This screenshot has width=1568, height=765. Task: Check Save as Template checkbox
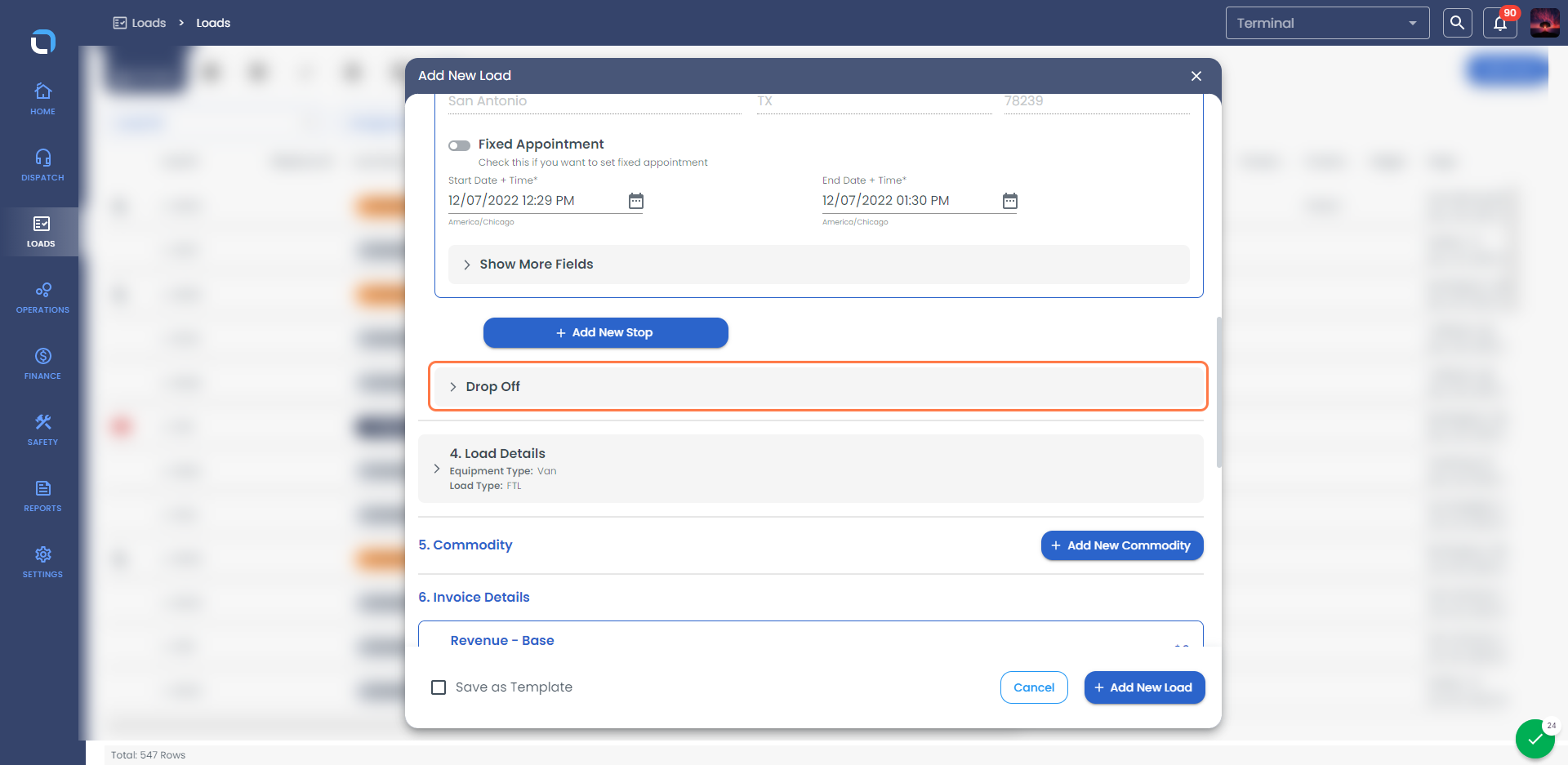[x=439, y=687]
